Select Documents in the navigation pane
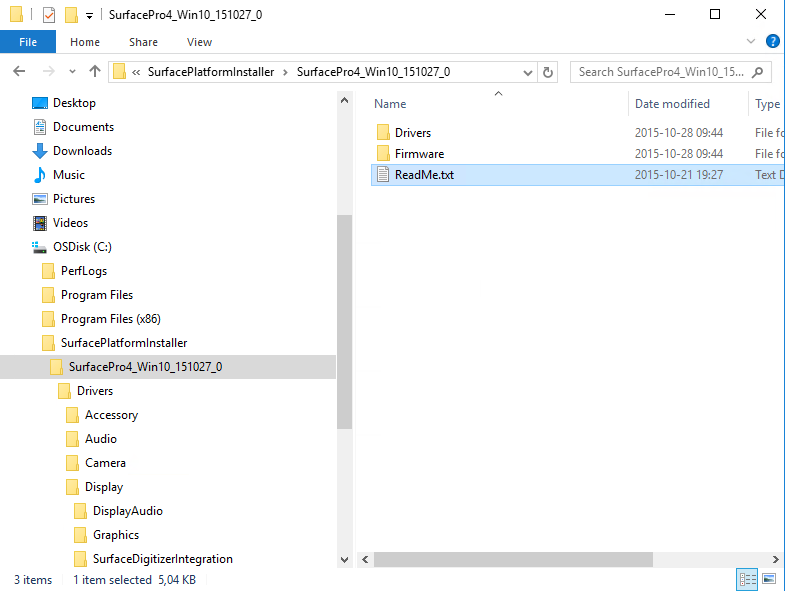Viewport: 785px width, 591px height. pos(73,127)
